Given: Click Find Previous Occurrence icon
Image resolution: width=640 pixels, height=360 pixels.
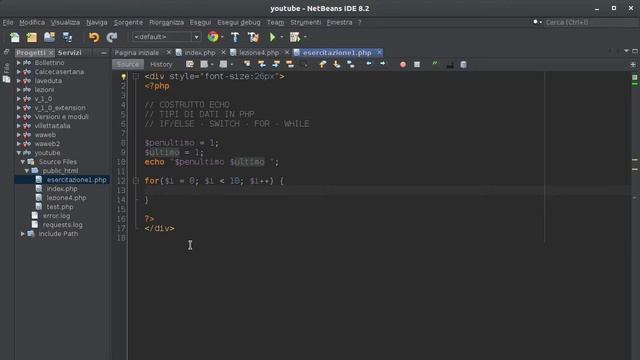Looking at the screenshot, I should pyautogui.click(x=262, y=64).
